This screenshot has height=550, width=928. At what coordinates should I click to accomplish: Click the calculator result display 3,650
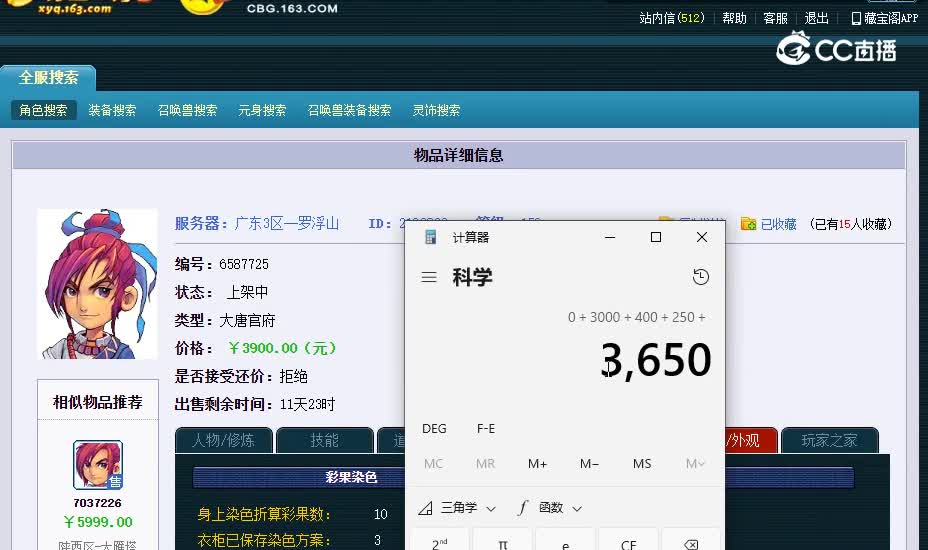(x=656, y=360)
